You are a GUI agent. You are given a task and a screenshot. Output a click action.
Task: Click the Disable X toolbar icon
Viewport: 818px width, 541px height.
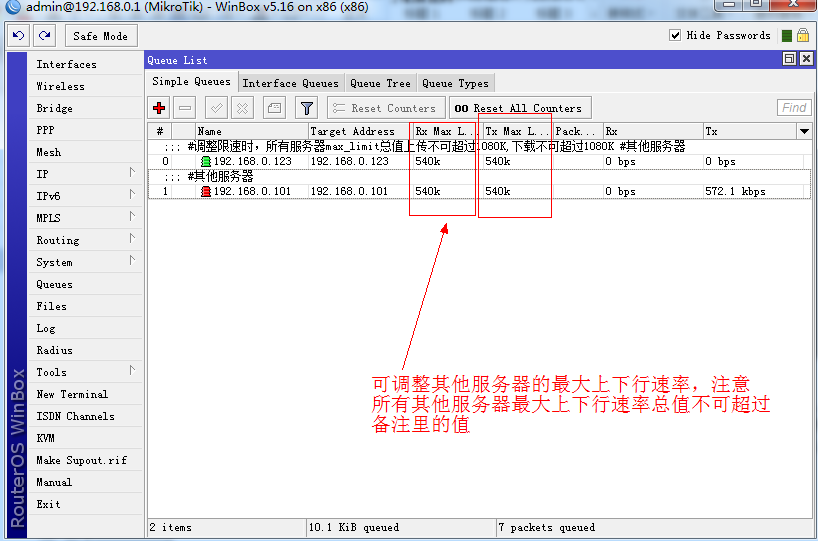pyautogui.click(x=242, y=108)
